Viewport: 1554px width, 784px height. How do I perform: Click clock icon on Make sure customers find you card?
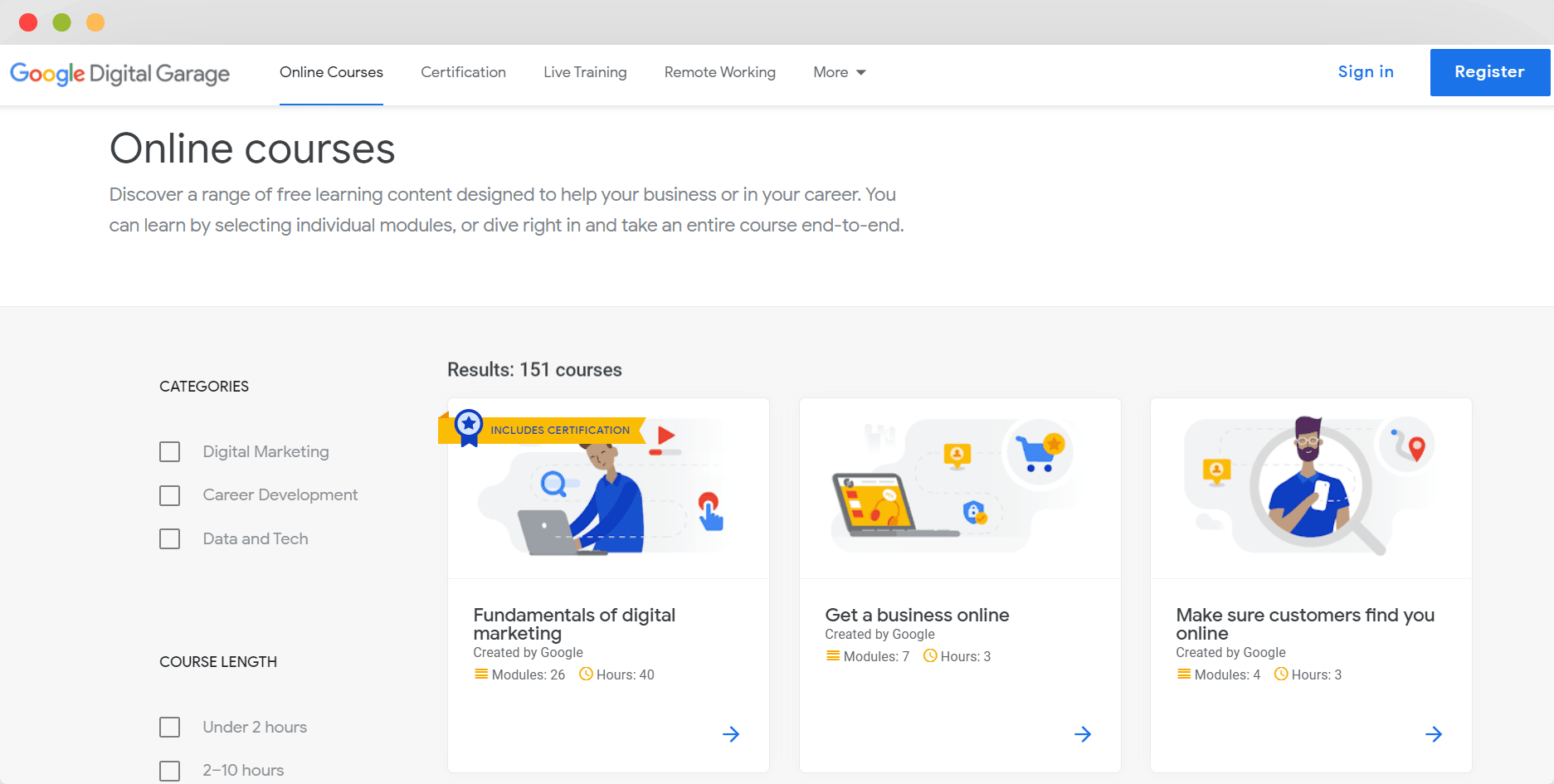(1281, 674)
